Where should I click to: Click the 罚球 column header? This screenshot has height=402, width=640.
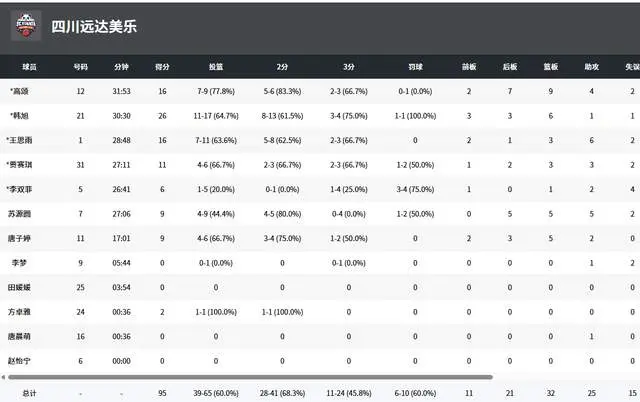[415, 66]
